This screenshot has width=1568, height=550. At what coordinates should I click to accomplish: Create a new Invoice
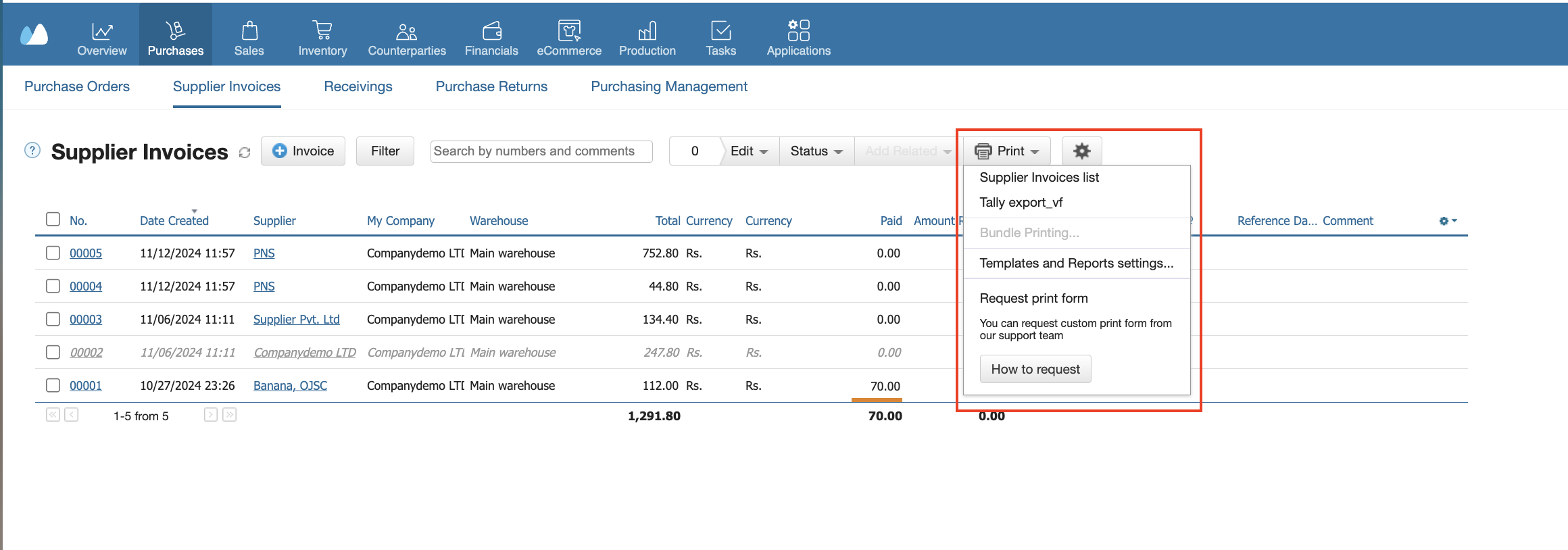click(x=303, y=151)
